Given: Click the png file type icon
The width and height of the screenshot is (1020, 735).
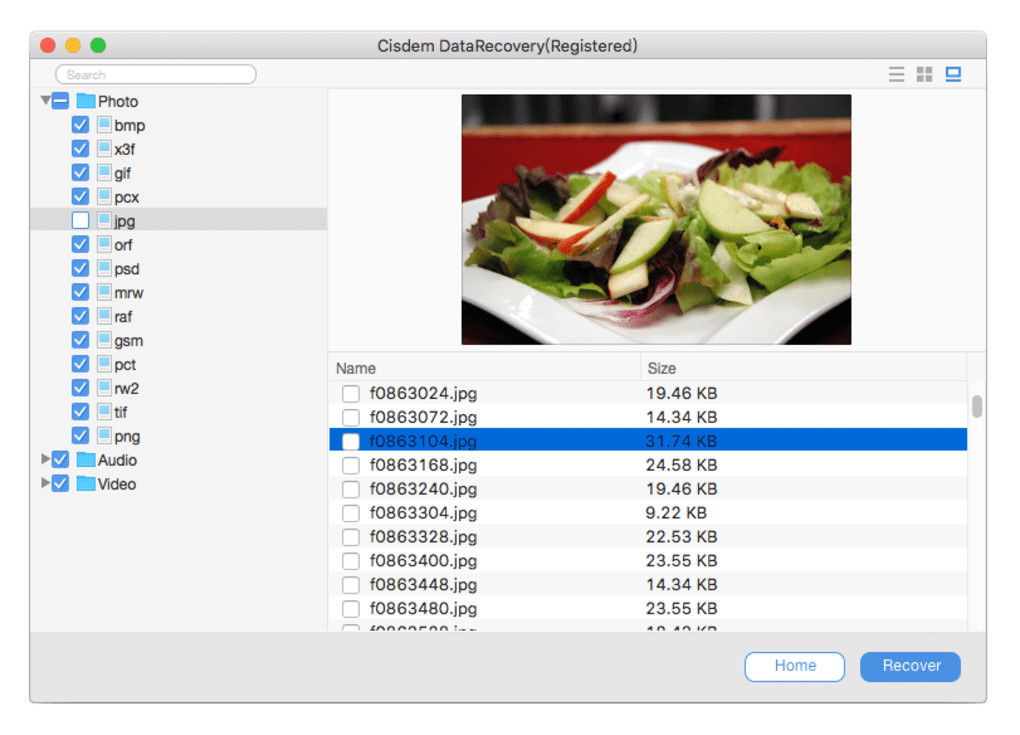Looking at the screenshot, I should (x=104, y=436).
